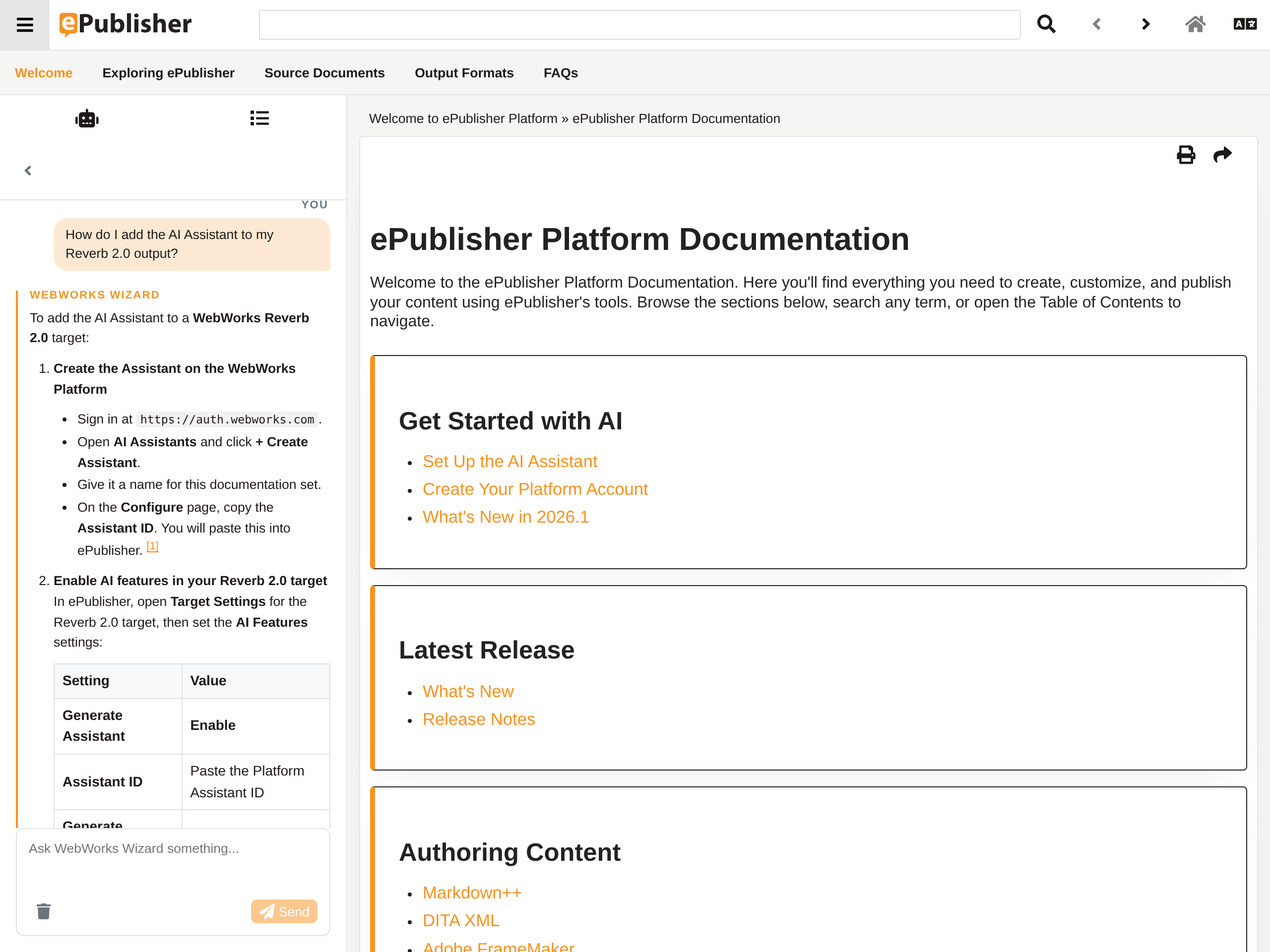Image resolution: width=1270 pixels, height=952 pixels.
Task: Click the search magnifier icon
Action: (1046, 24)
